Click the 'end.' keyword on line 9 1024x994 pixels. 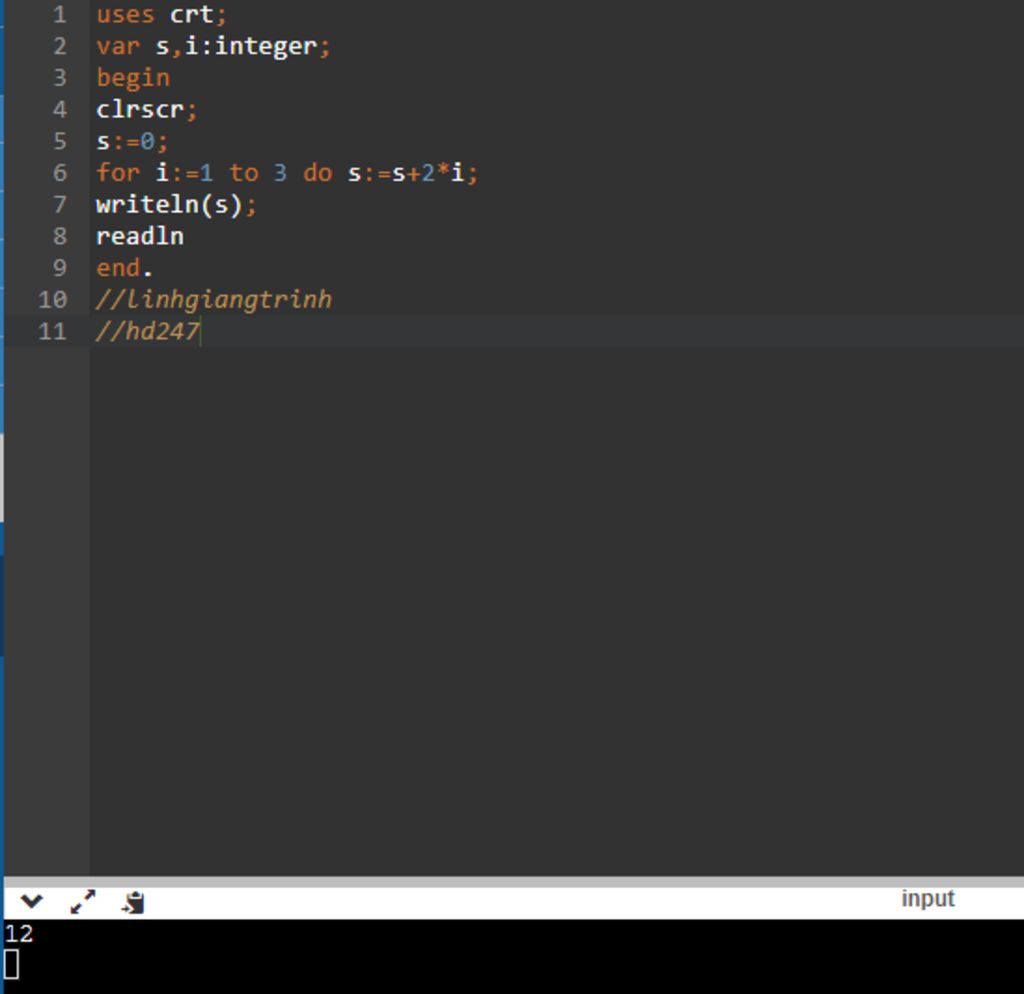click(x=124, y=268)
